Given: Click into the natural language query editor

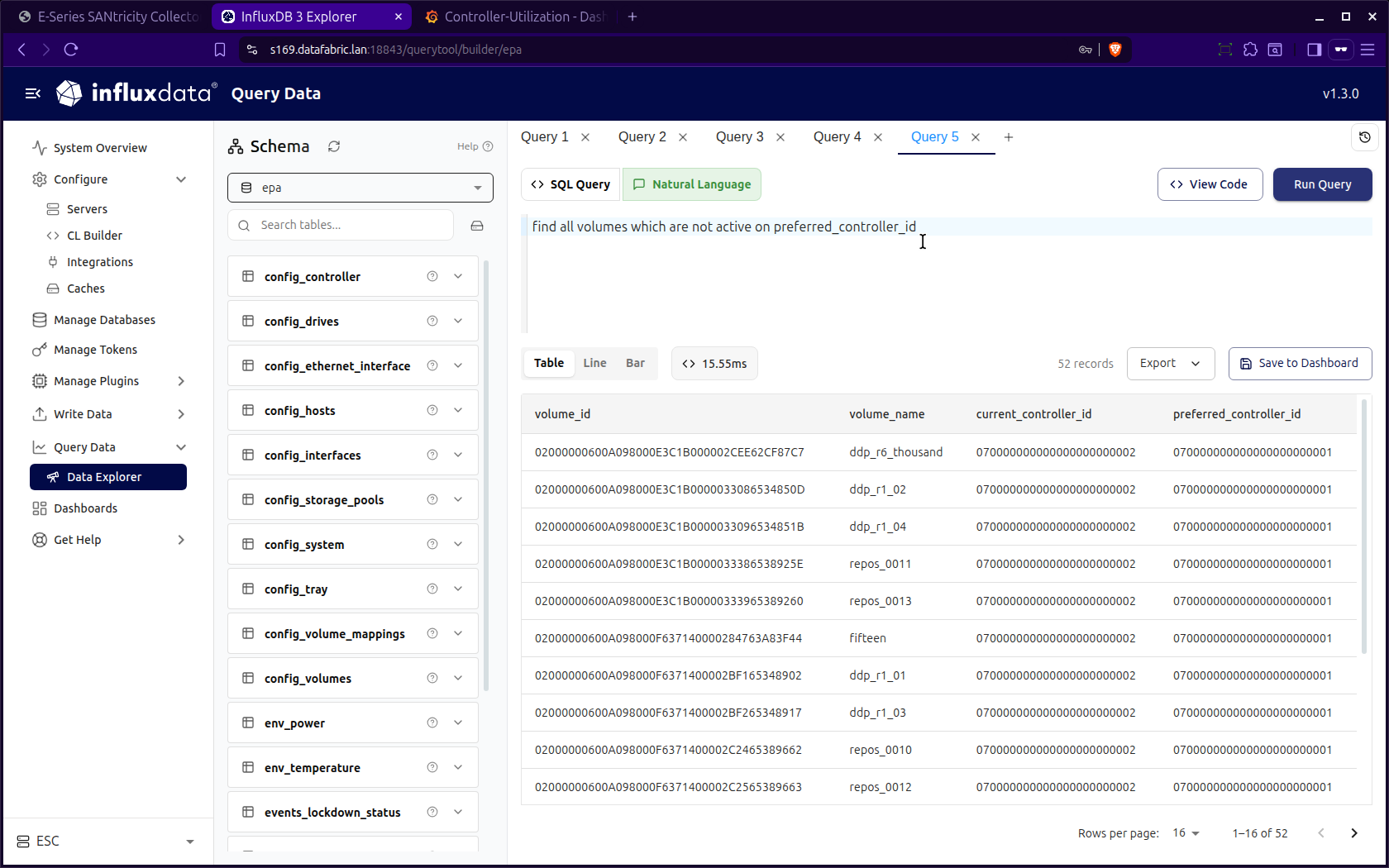Looking at the screenshot, I should (x=947, y=273).
